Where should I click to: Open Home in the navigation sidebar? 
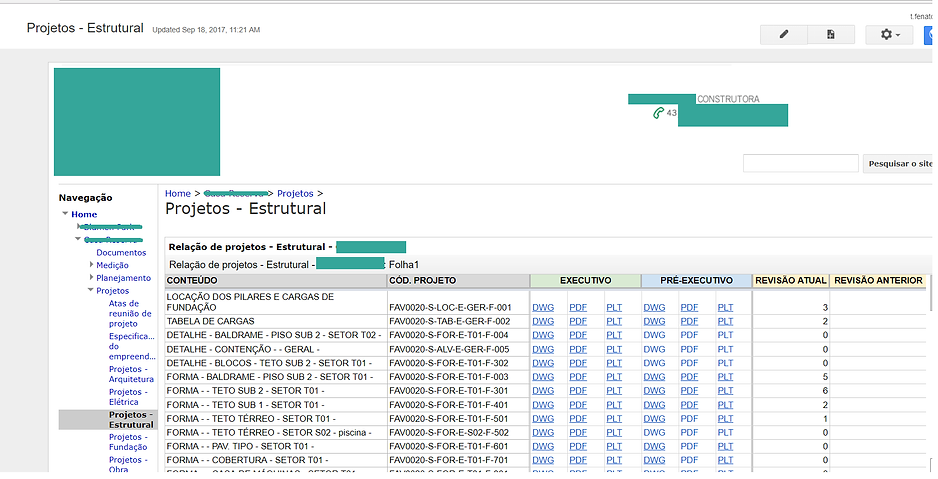pos(84,214)
